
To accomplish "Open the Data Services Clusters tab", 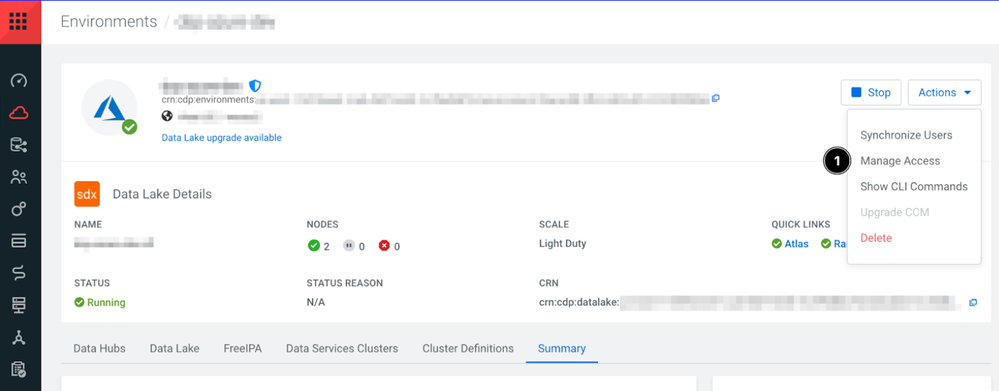I will 342,348.
